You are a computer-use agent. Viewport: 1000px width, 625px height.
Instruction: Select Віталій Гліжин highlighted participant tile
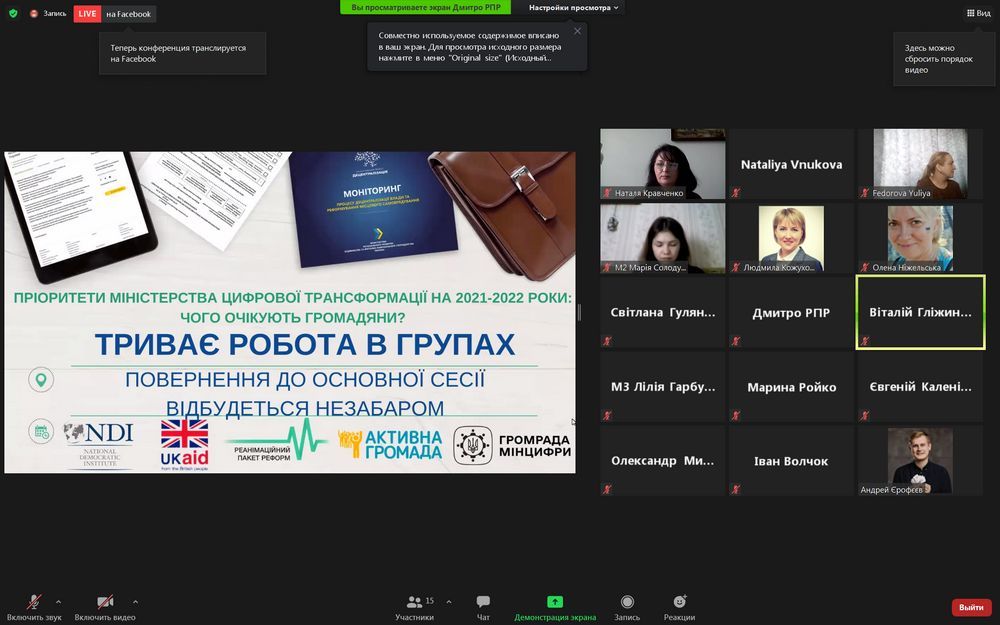920,313
